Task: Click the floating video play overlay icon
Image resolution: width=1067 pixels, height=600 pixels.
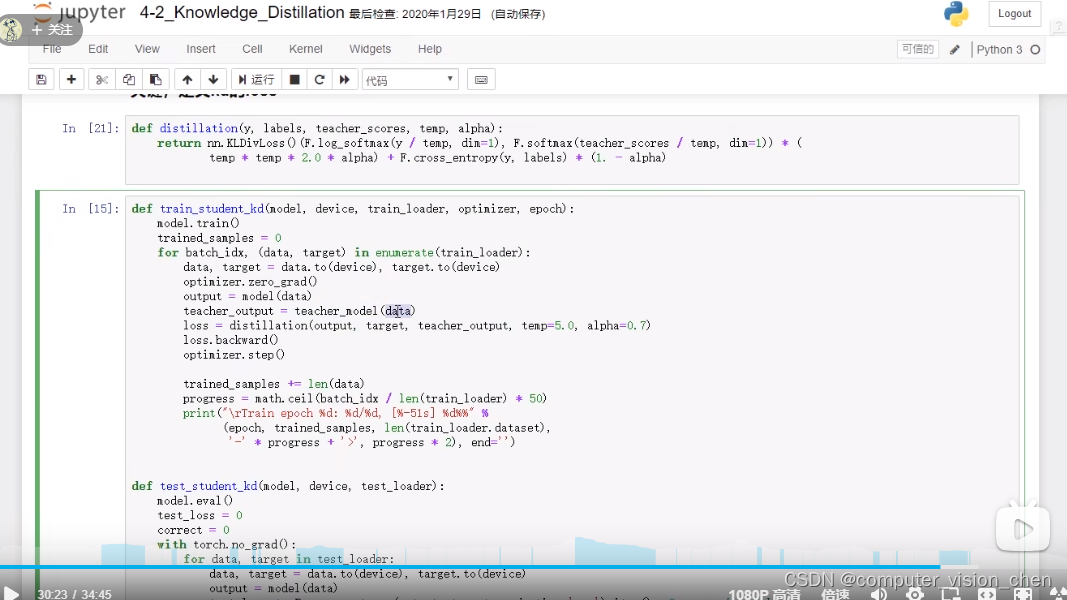Action: click(x=1023, y=527)
